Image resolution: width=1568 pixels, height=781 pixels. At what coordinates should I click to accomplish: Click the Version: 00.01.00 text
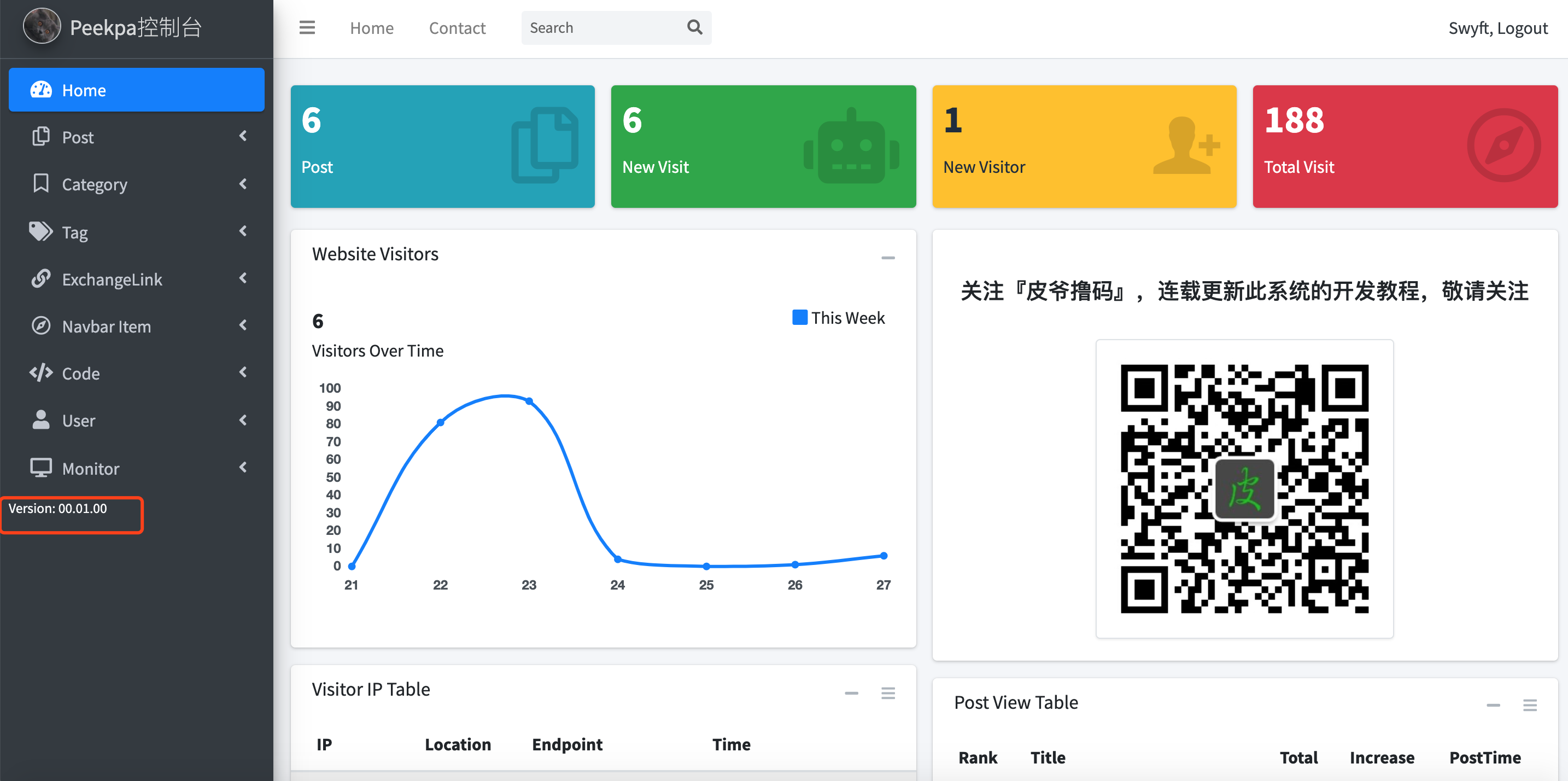tap(58, 508)
